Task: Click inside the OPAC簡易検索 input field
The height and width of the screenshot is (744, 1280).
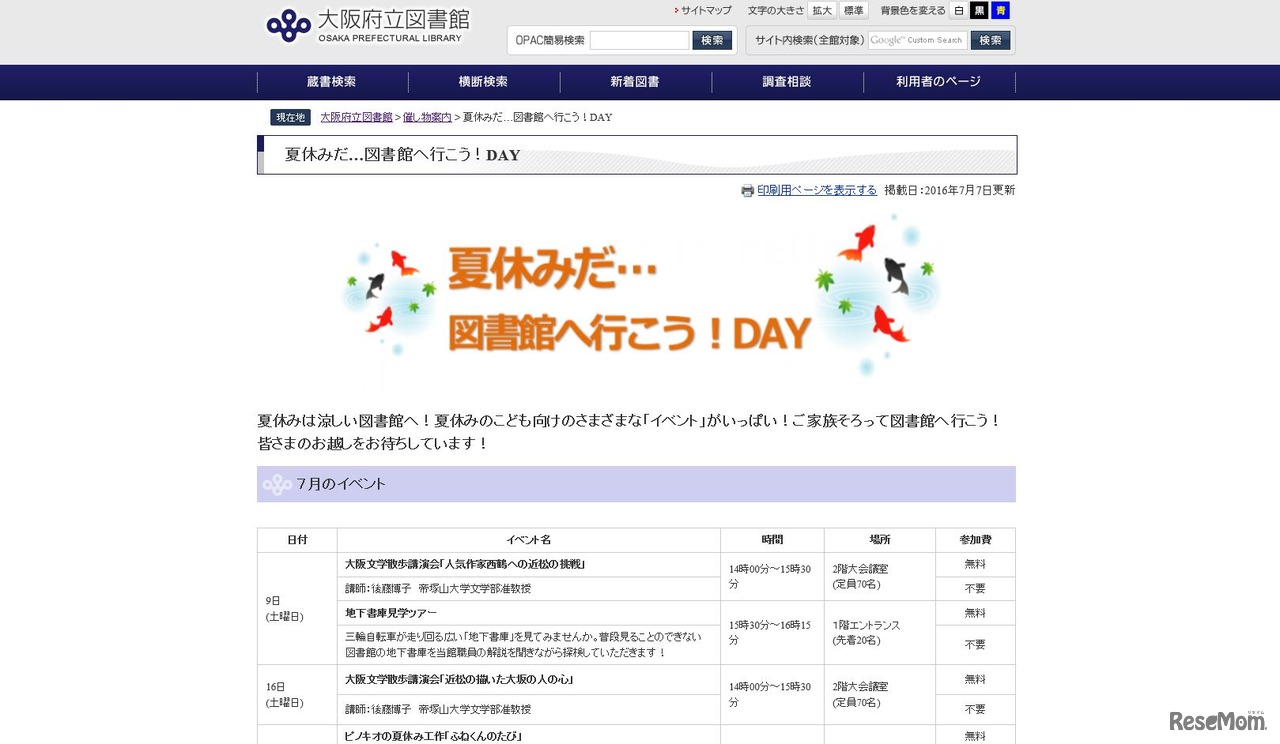Action: pos(638,39)
